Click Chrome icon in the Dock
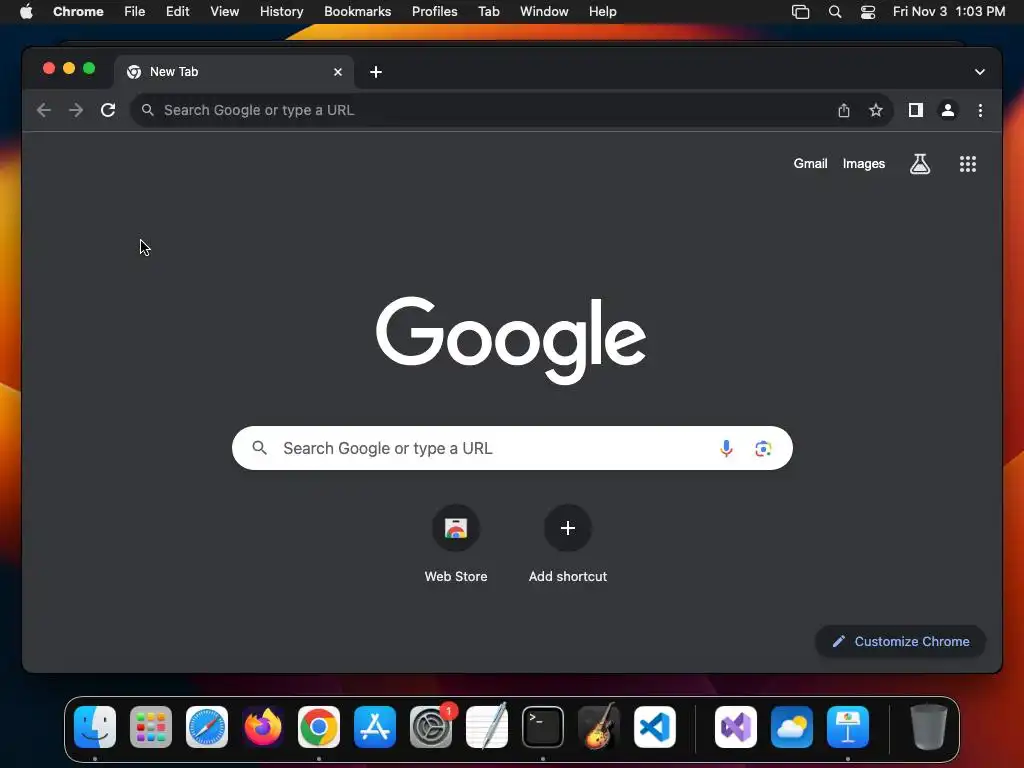The width and height of the screenshot is (1024, 768). [319, 727]
